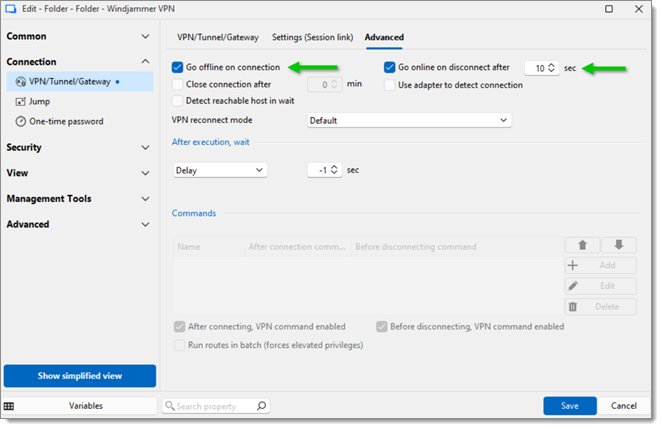
Task: Click the grid icon beside Variables
Action: tap(9, 406)
